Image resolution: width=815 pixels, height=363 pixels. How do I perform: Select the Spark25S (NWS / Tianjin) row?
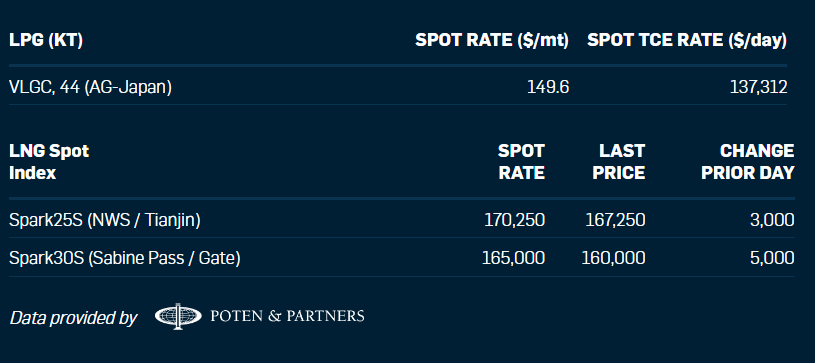click(402, 220)
